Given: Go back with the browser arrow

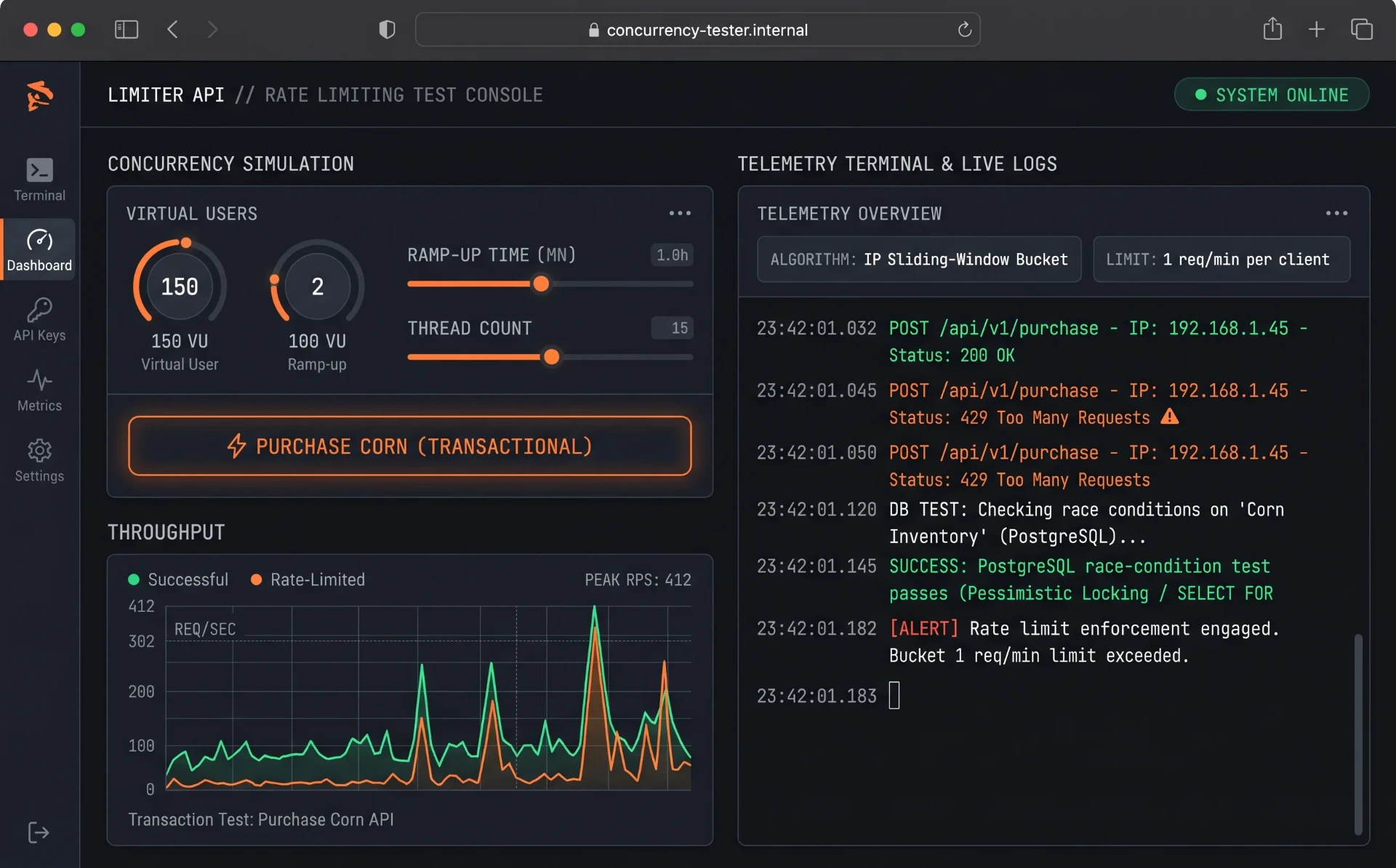Looking at the screenshot, I should (172, 30).
